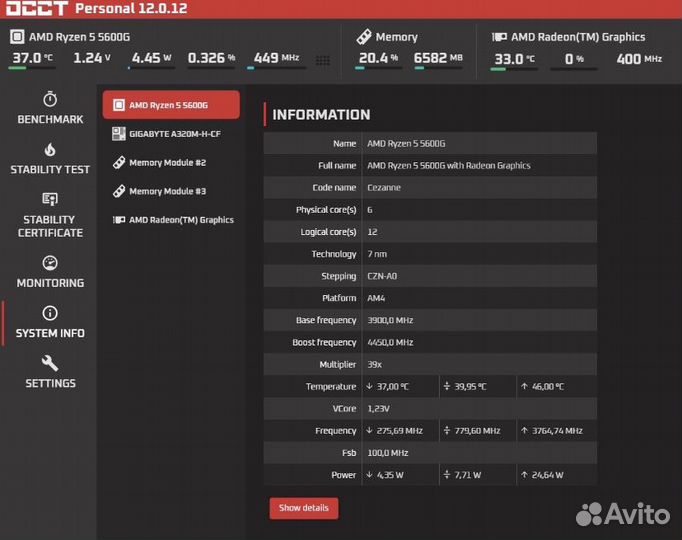Click the CPU chip icon in header

(x=17, y=37)
